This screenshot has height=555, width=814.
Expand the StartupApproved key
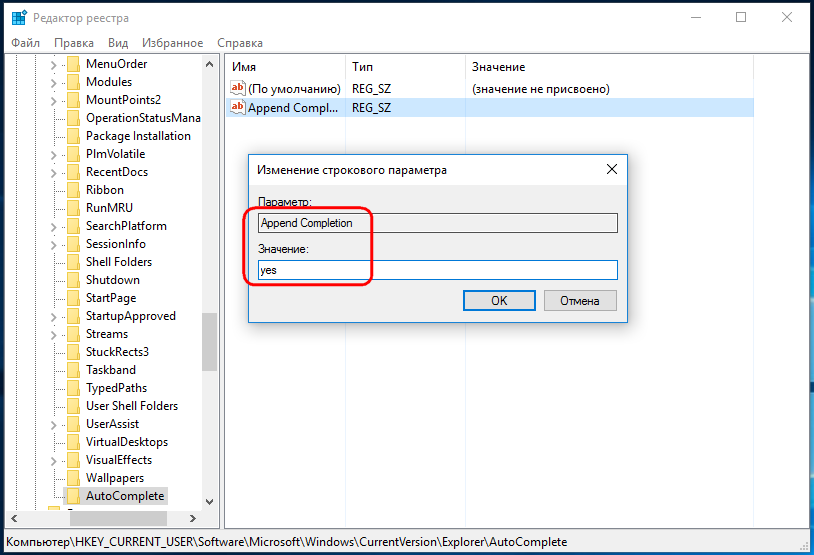point(53,317)
